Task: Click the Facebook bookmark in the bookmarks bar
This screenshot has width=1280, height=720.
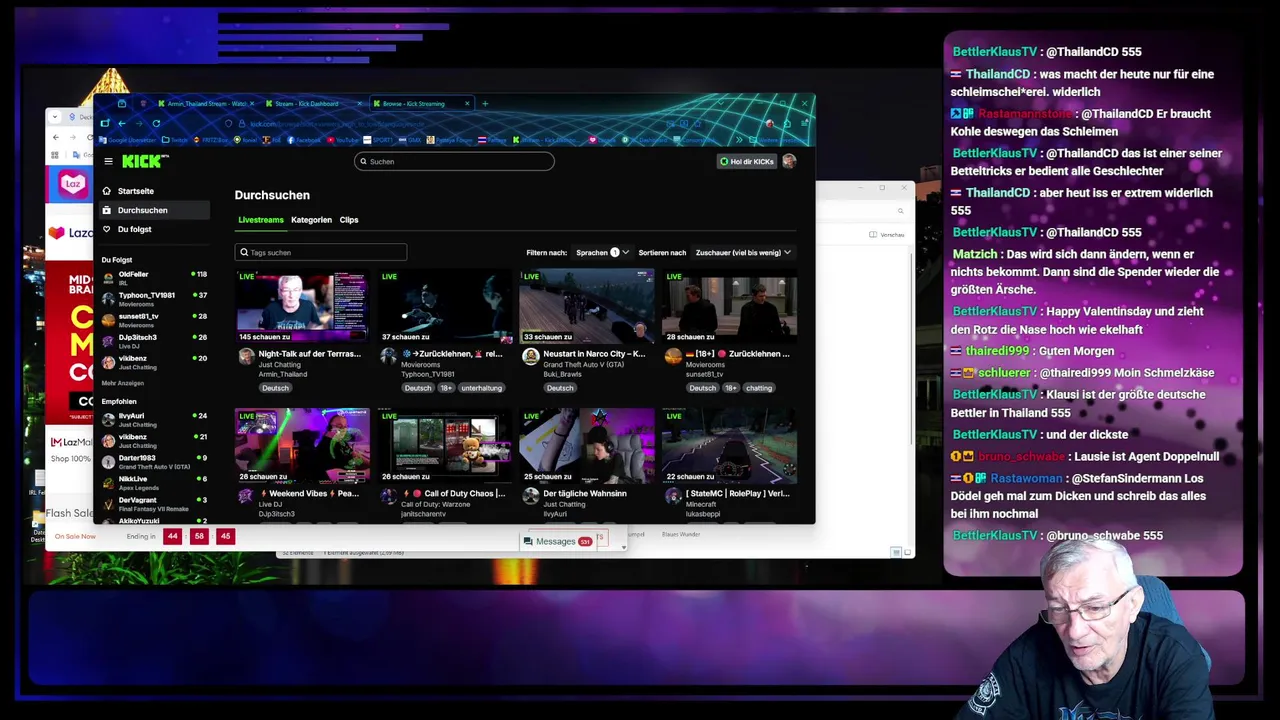Action: click(304, 140)
